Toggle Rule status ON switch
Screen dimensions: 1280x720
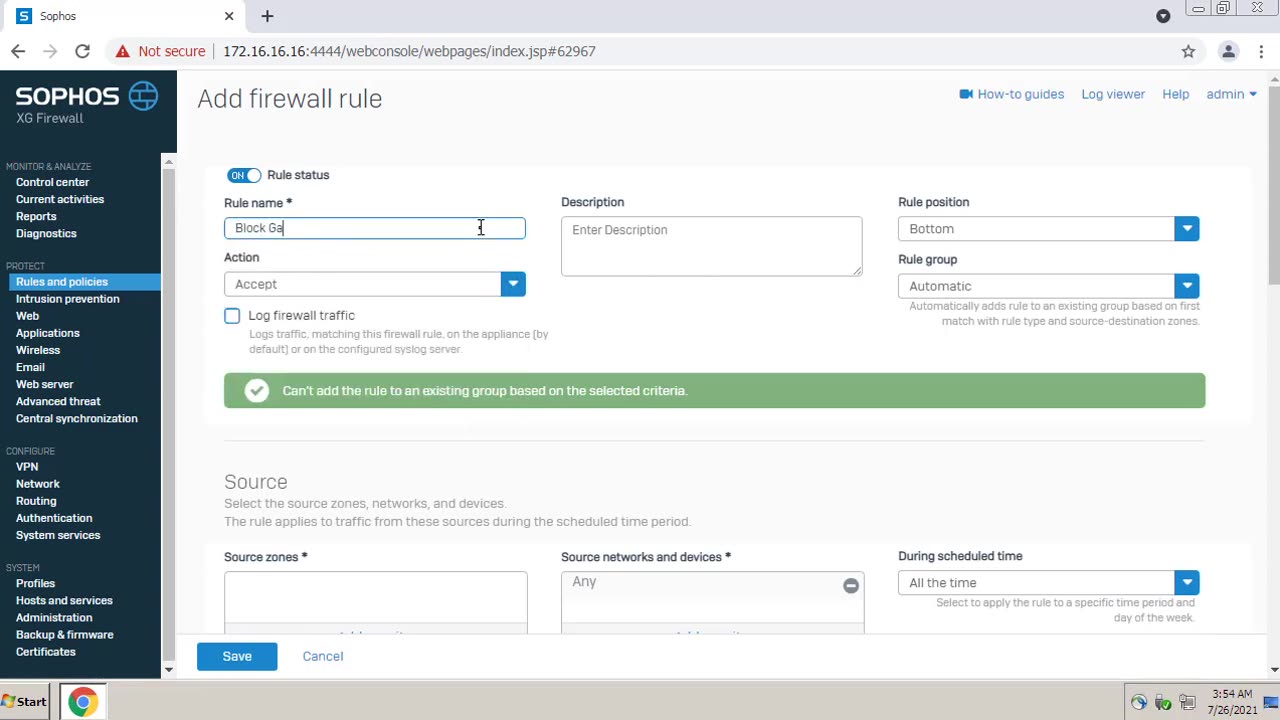(x=244, y=175)
